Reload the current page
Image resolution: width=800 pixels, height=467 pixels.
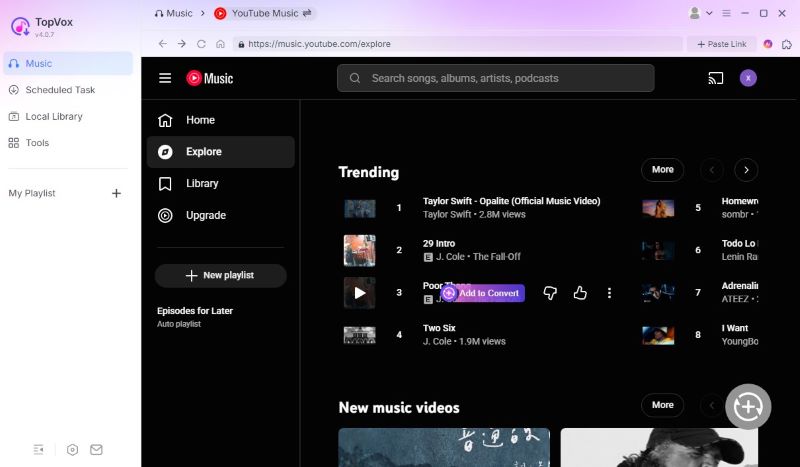[201, 44]
